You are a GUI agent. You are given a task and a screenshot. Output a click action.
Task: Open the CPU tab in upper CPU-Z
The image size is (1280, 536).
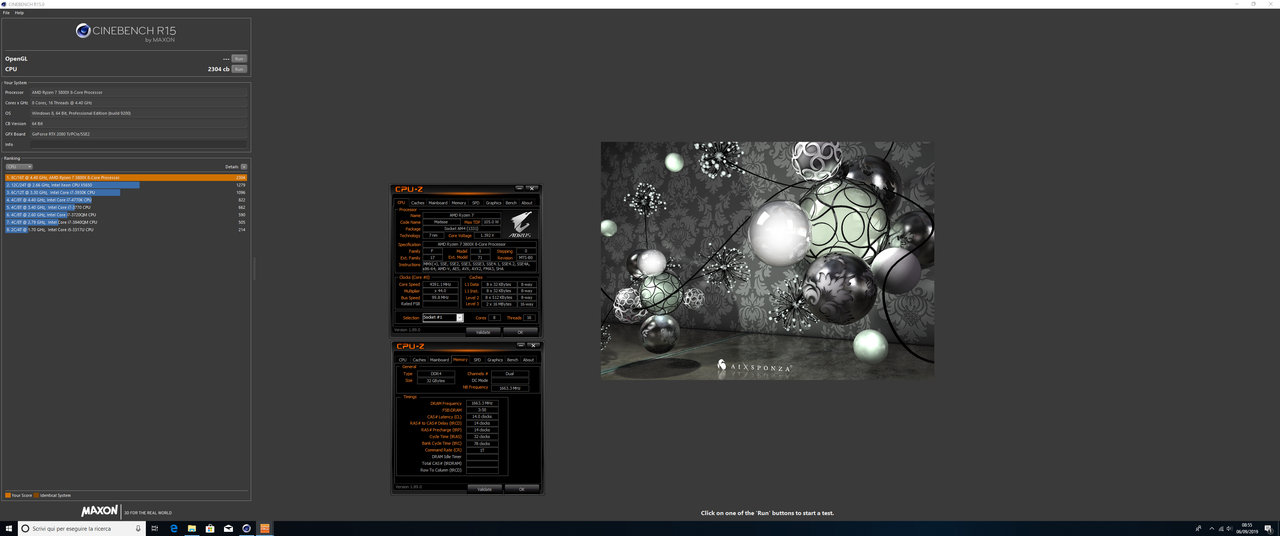(x=401, y=203)
